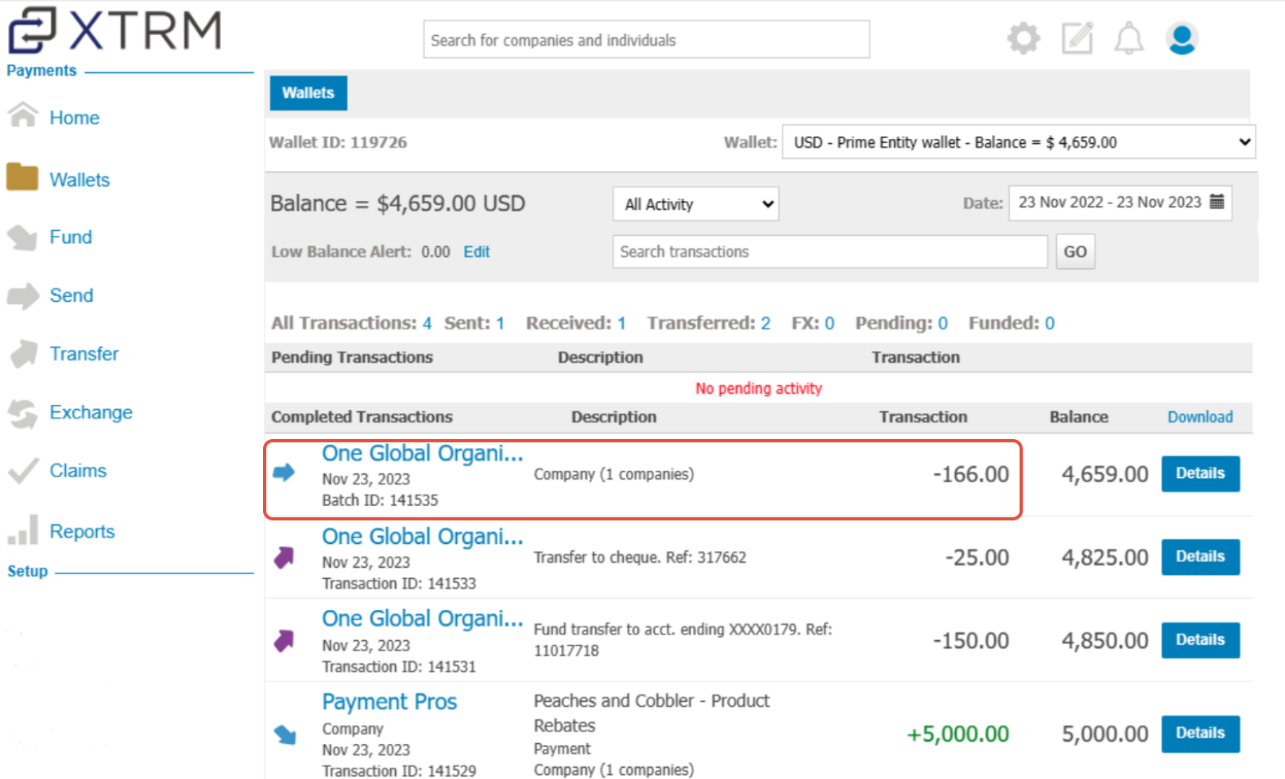Open the Payment Pros transaction link
Image resolution: width=1285 pixels, height=779 pixels.
click(389, 702)
